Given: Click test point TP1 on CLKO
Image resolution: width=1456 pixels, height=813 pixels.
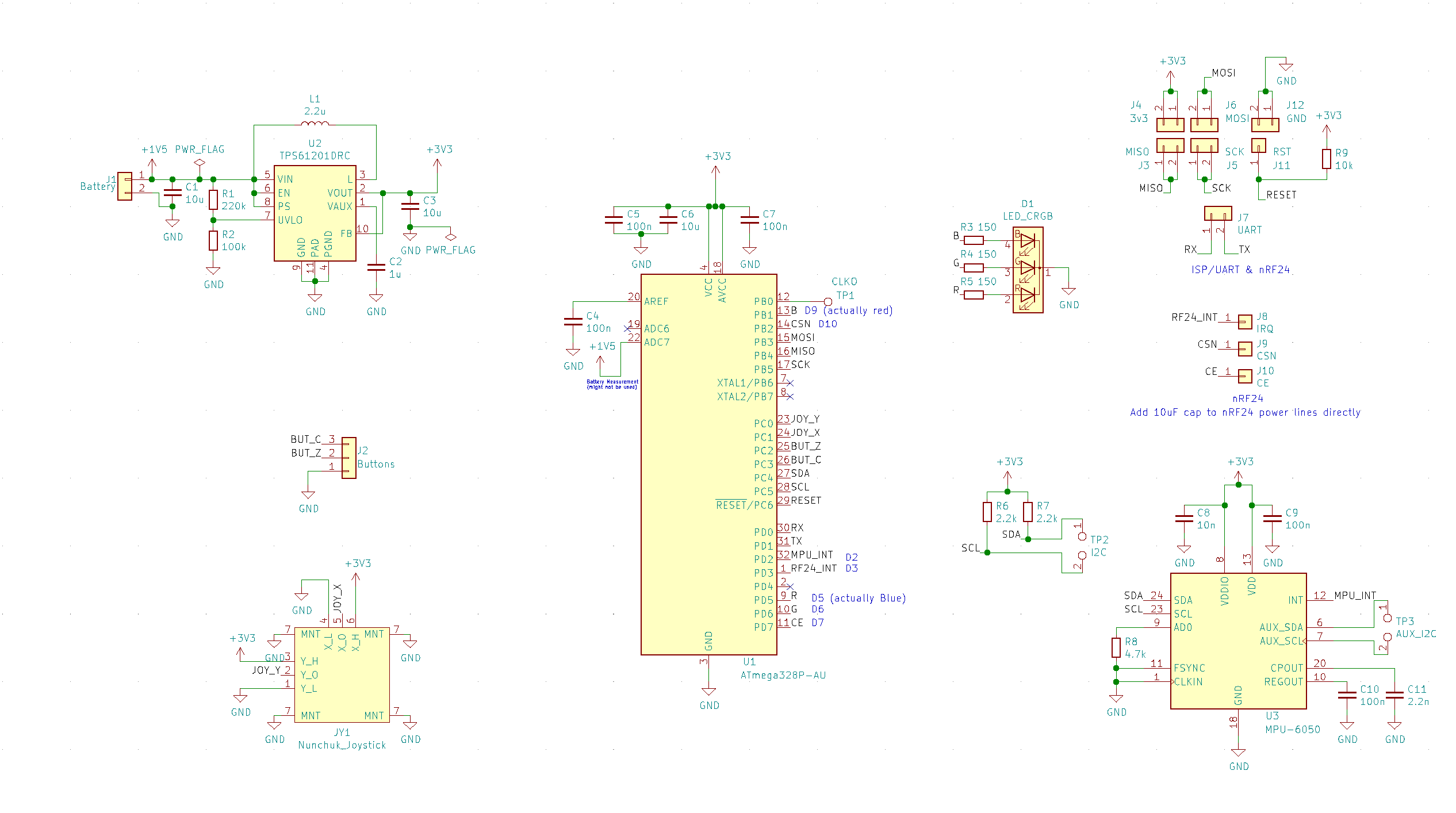Looking at the screenshot, I should 827,301.
